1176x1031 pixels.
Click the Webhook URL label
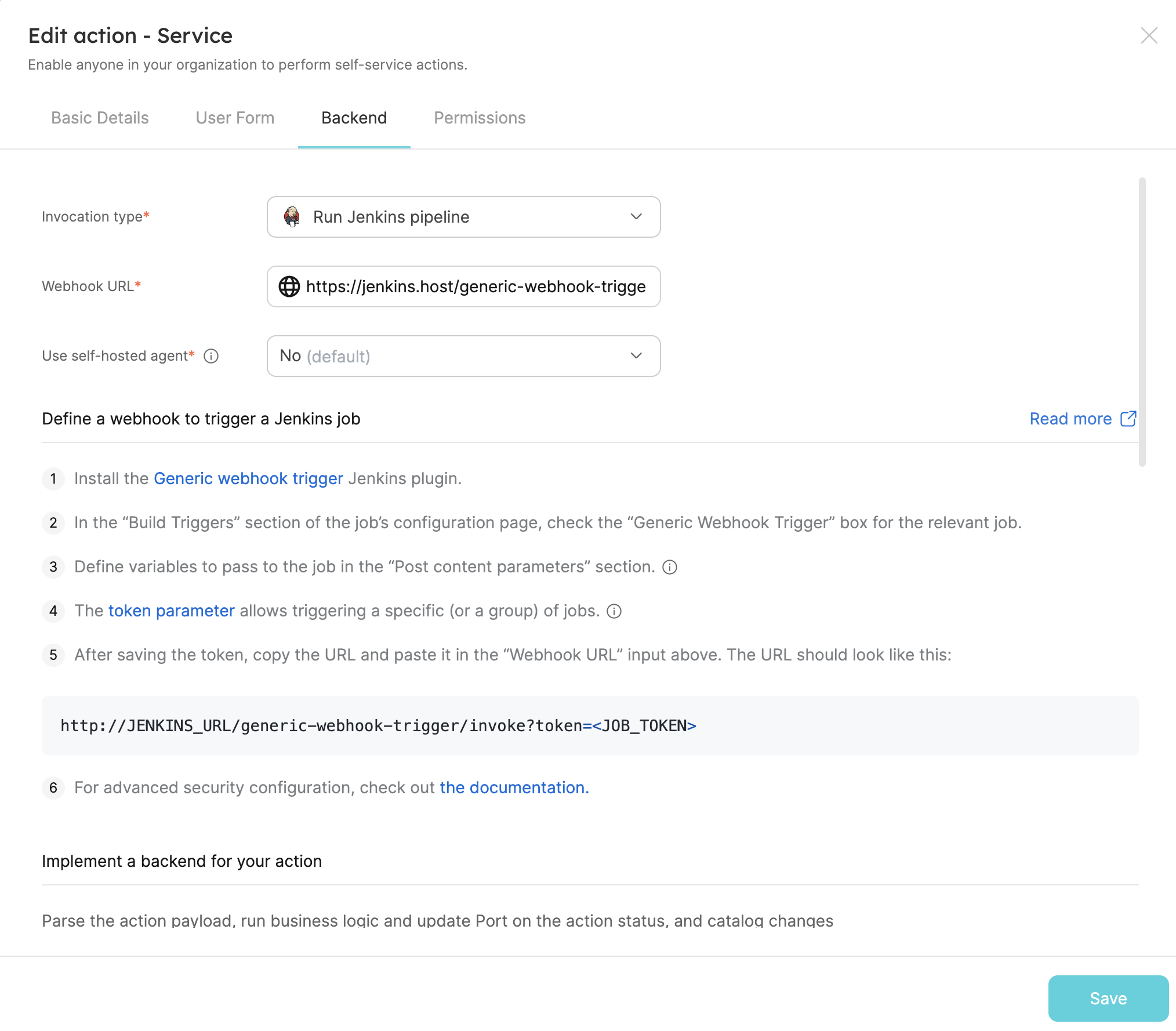pyautogui.click(x=91, y=286)
